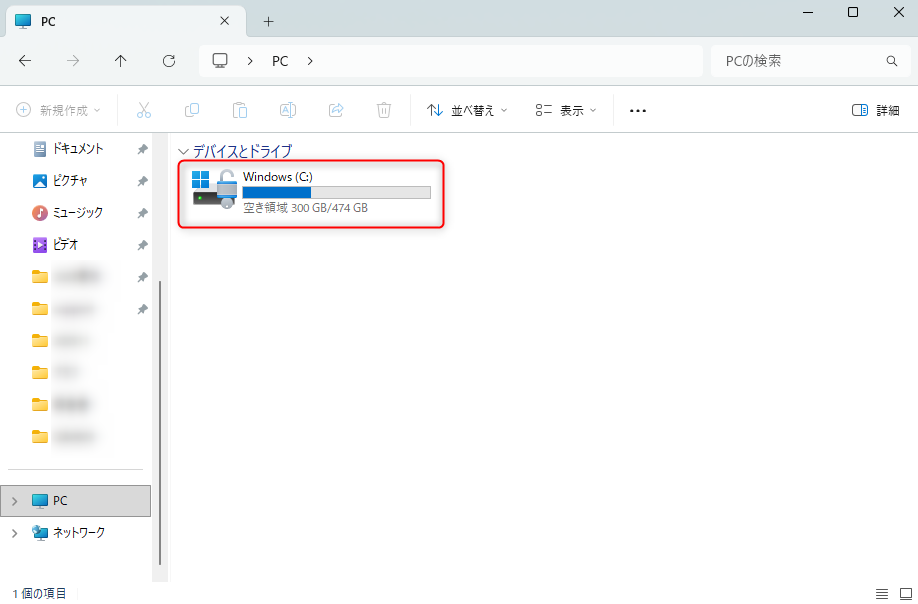Open the 表示 view options dropdown

tap(565, 110)
